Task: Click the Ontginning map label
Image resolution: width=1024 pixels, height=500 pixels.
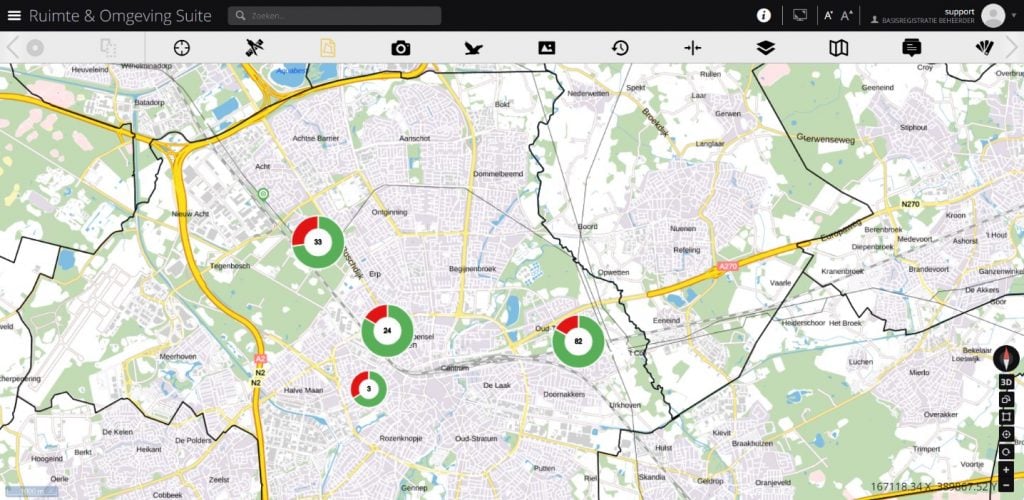Action: tap(389, 212)
